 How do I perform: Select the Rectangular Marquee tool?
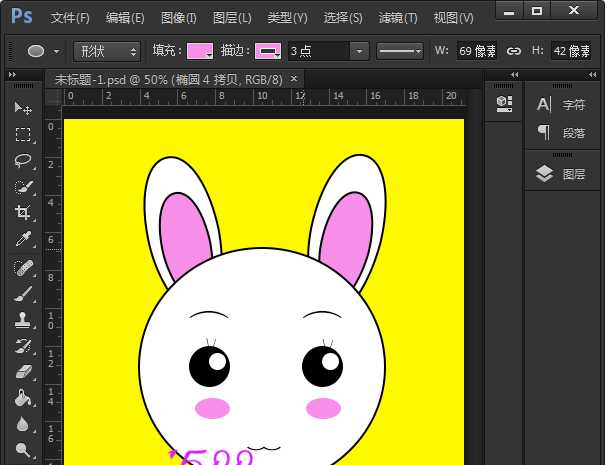click(x=23, y=134)
